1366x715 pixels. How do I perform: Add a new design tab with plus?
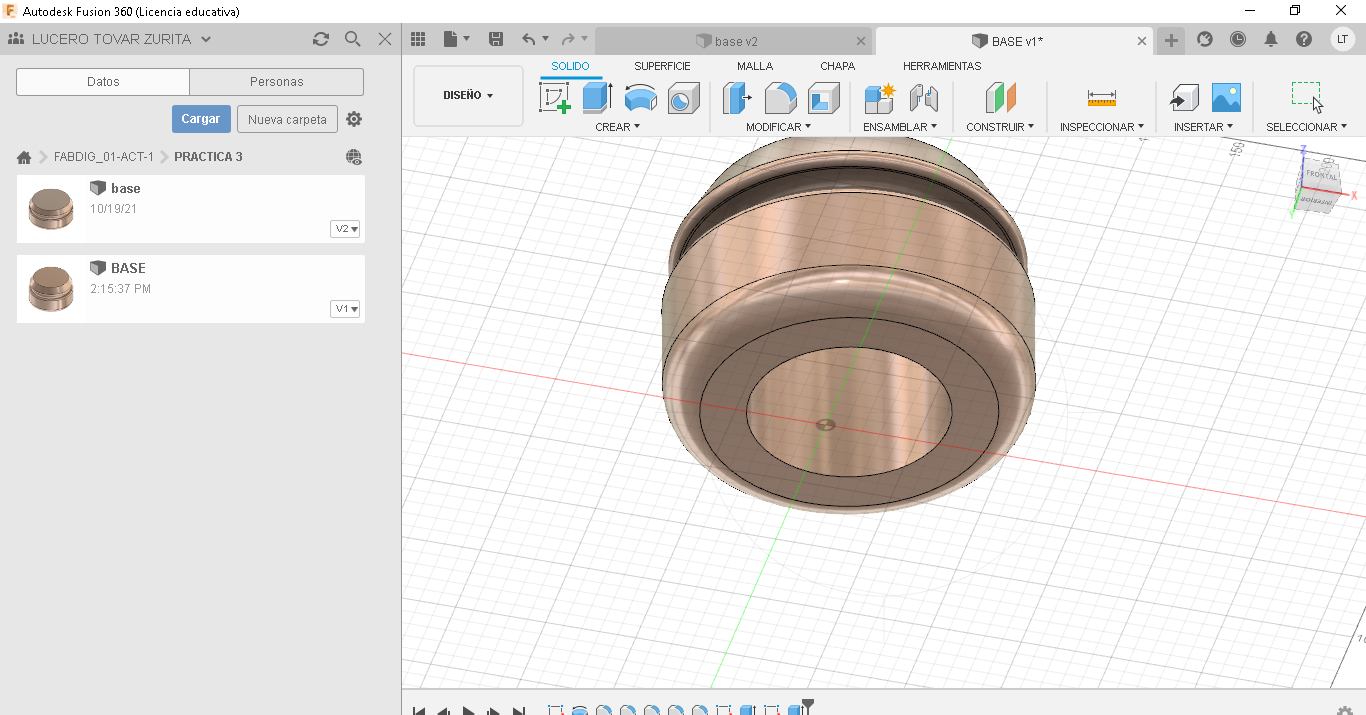point(1171,40)
